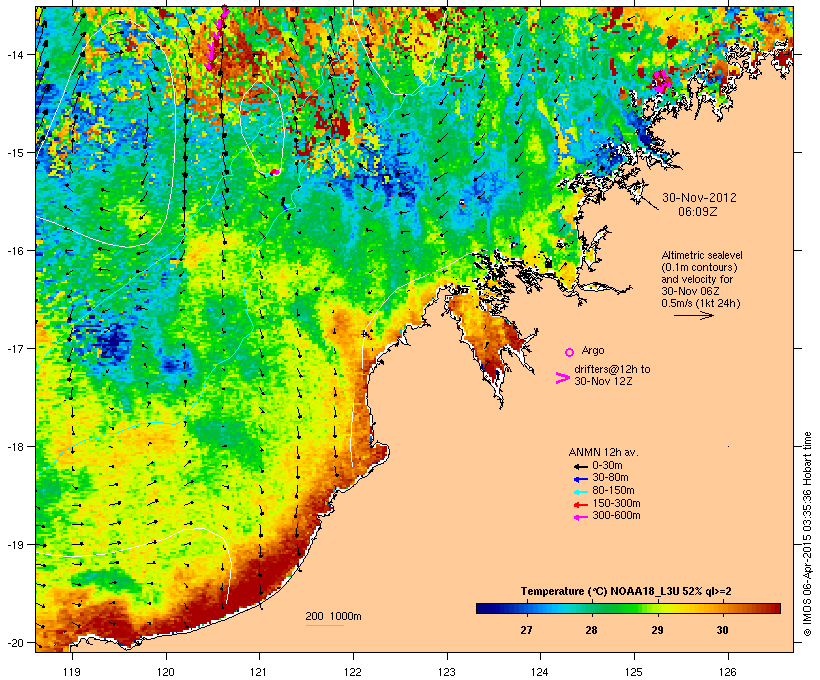Click the latitude axis label -16

pyautogui.click(x=14, y=251)
